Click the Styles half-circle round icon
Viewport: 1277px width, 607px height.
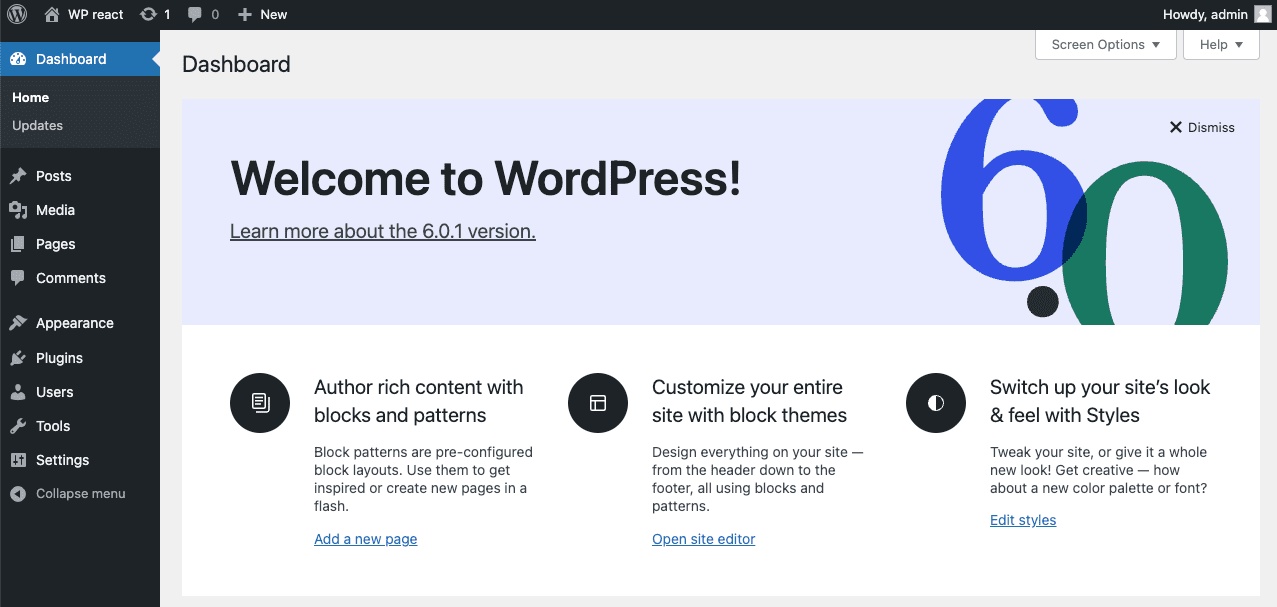pos(936,403)
